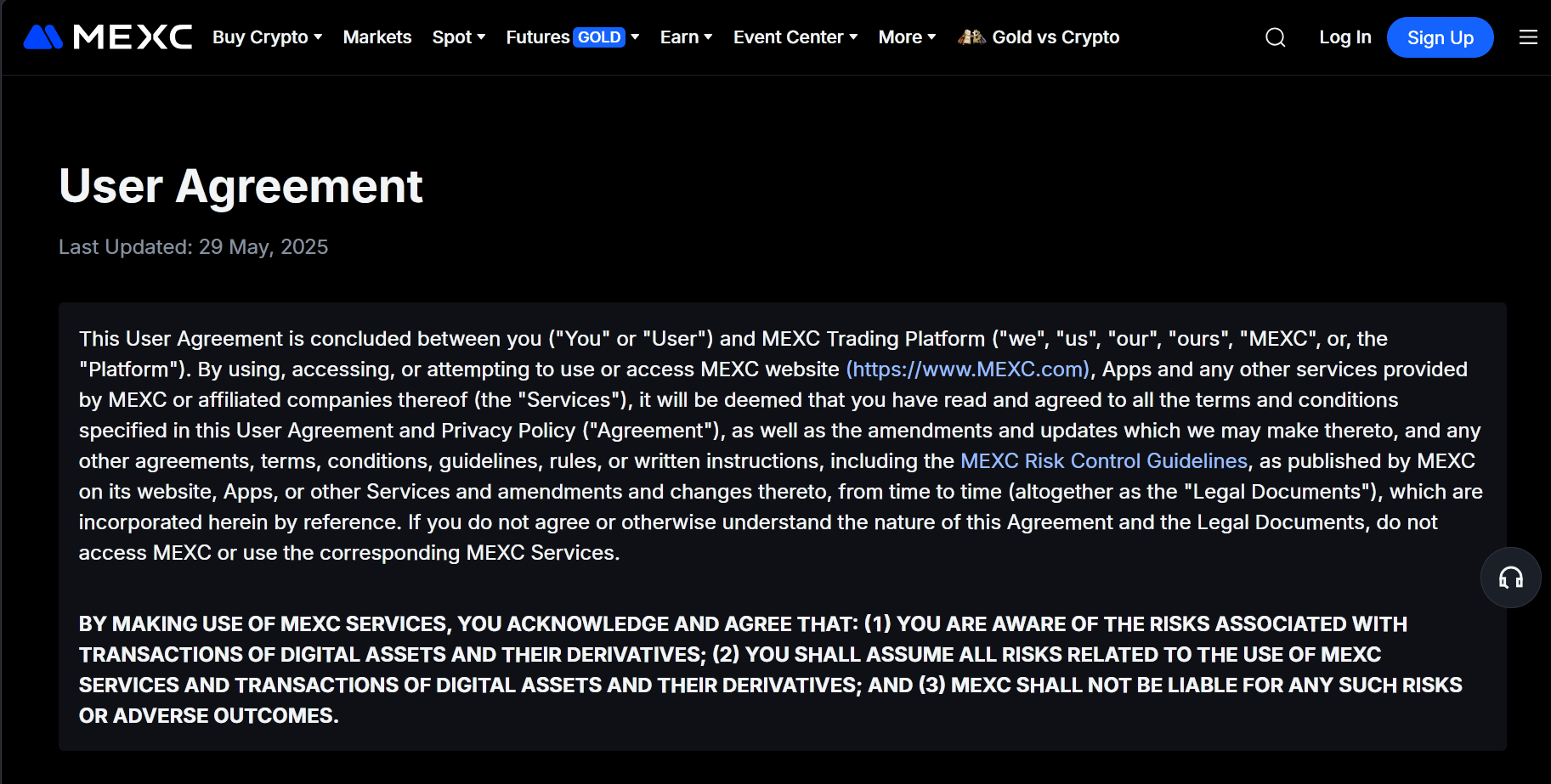Expand the Spot dropdown menu

click(x=459, y=37)
